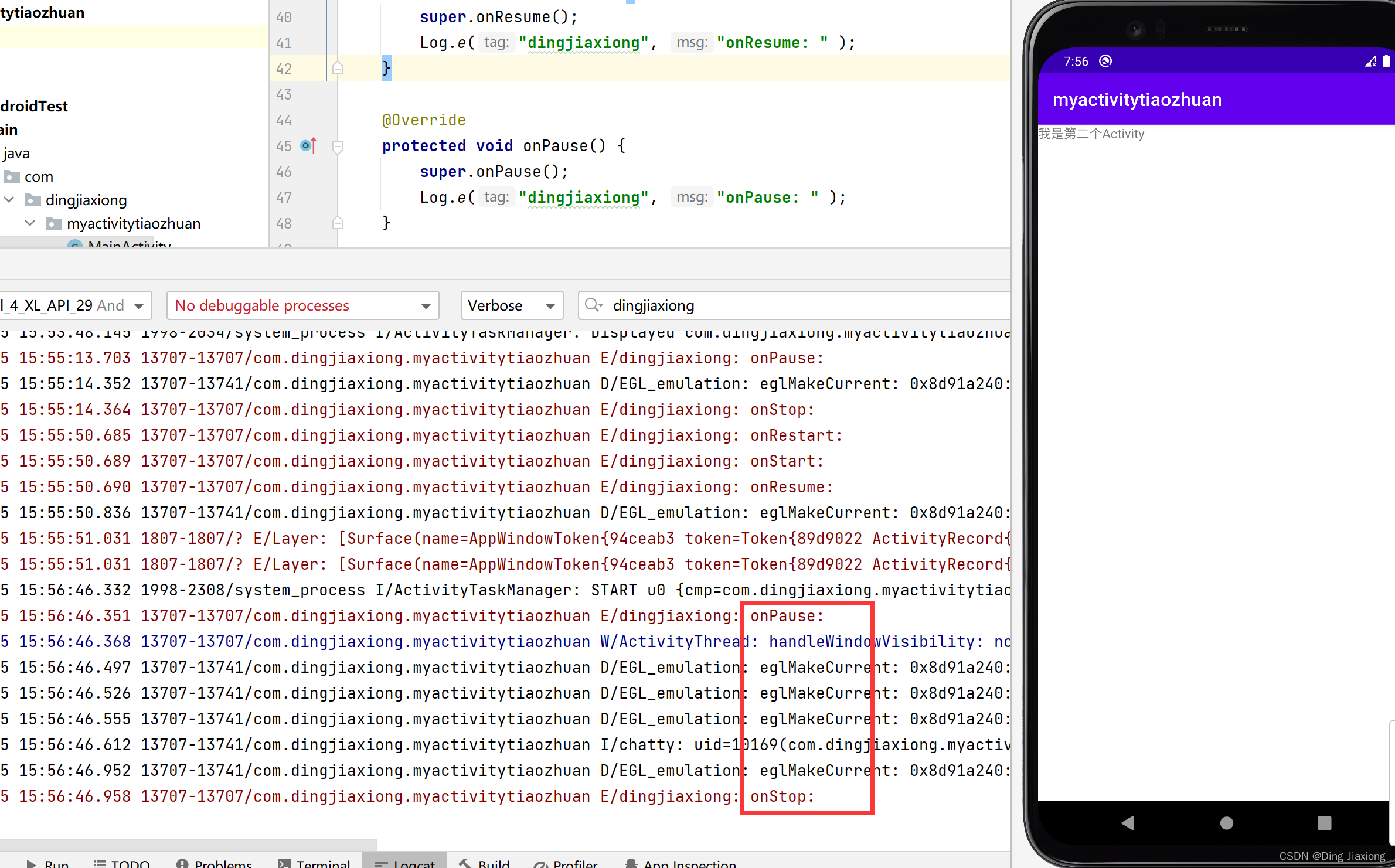This screenshot has width=1395, height=868.
Task: Click the myactivitytiaozhuan package folder
Action: point(123,223)
